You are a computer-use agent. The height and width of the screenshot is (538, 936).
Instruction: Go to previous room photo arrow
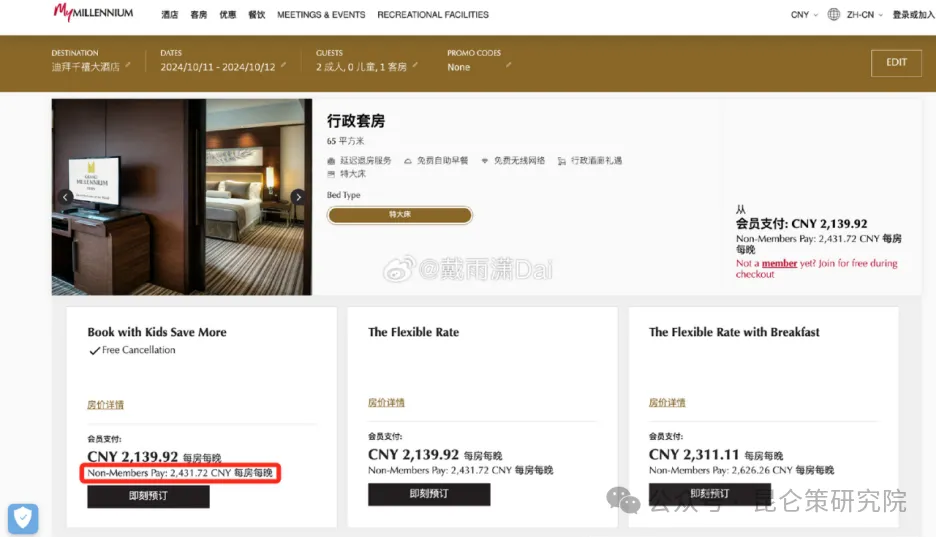pos(66,197)
